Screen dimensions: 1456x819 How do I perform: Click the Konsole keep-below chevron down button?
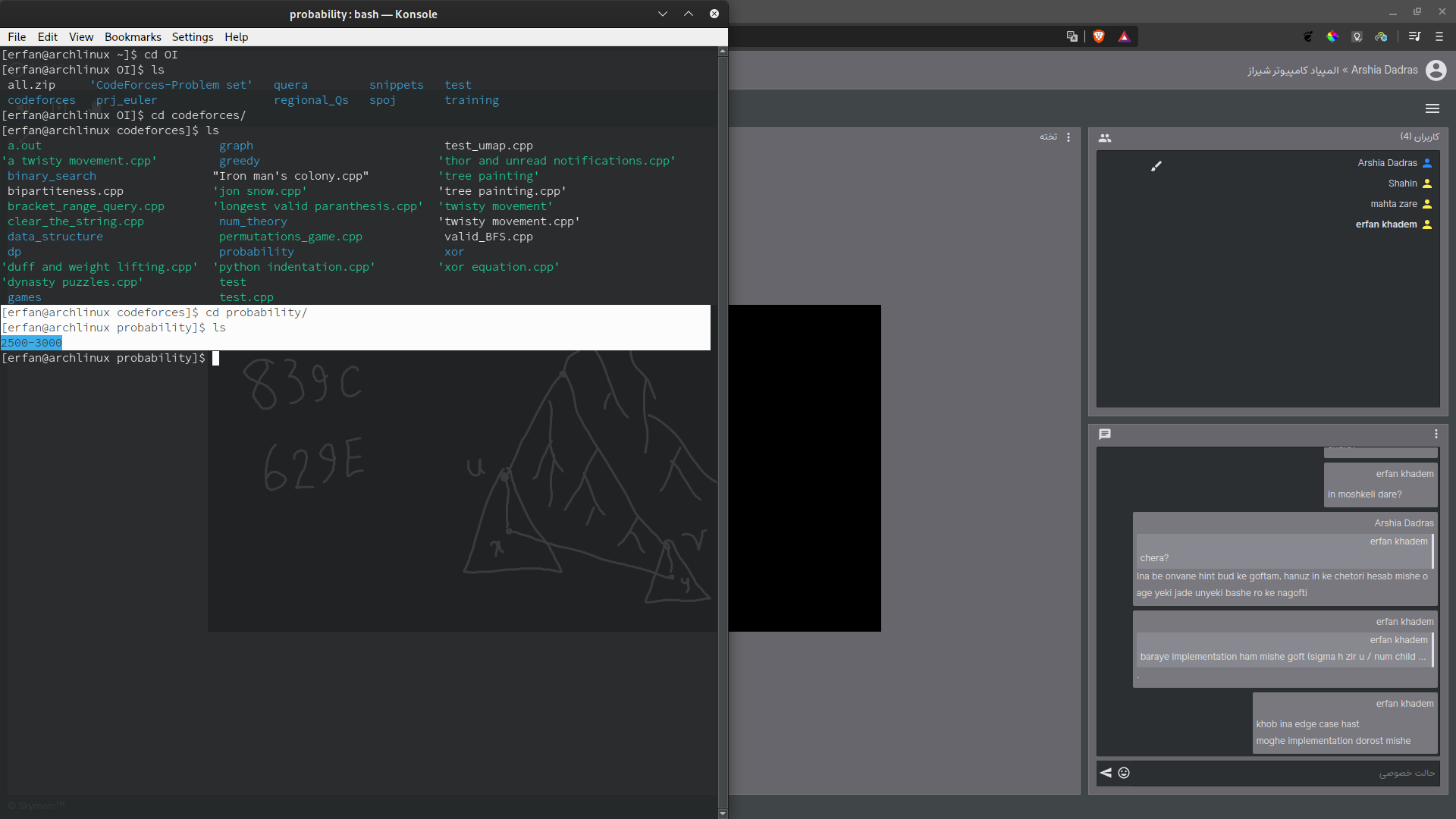tap(662, 14)
